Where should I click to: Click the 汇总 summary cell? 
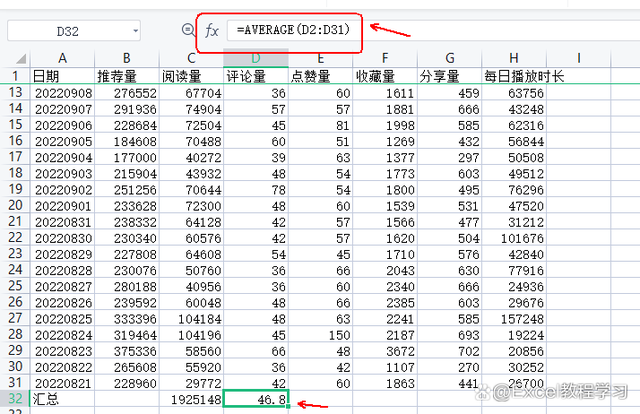tap(62, 399)
